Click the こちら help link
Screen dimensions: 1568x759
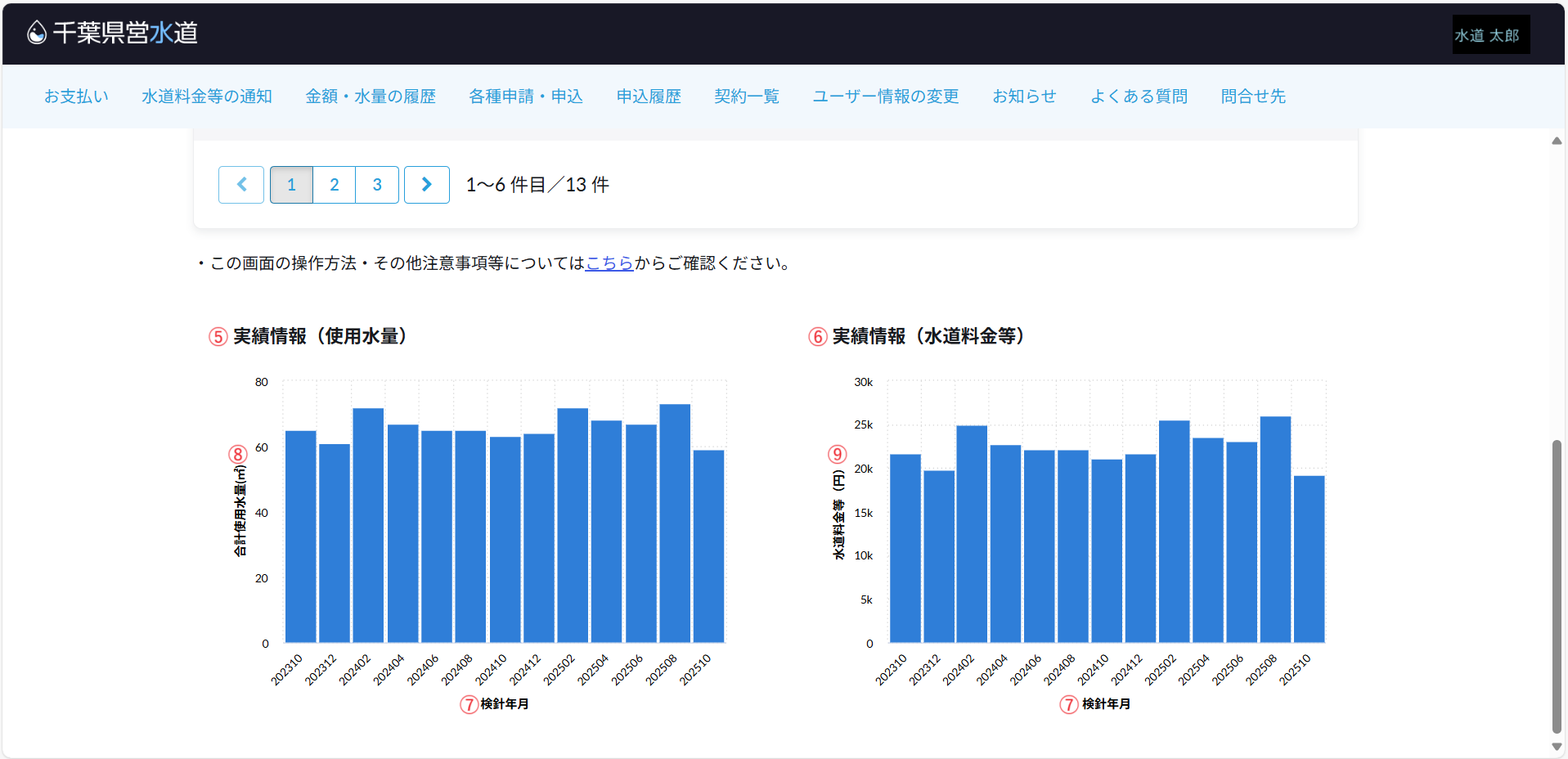tap(609, 263)
